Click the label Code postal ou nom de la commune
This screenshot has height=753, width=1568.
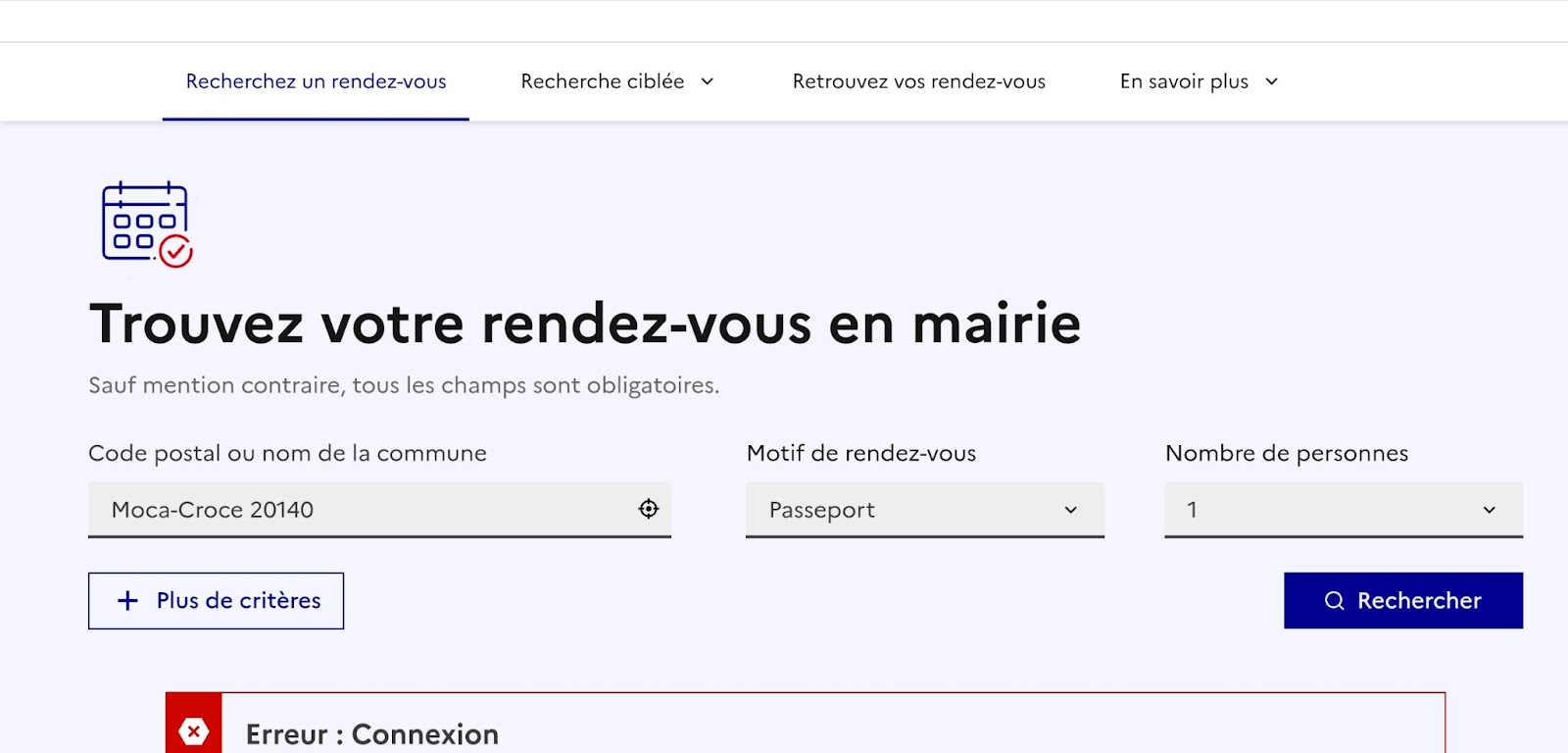tap(287, 453)
